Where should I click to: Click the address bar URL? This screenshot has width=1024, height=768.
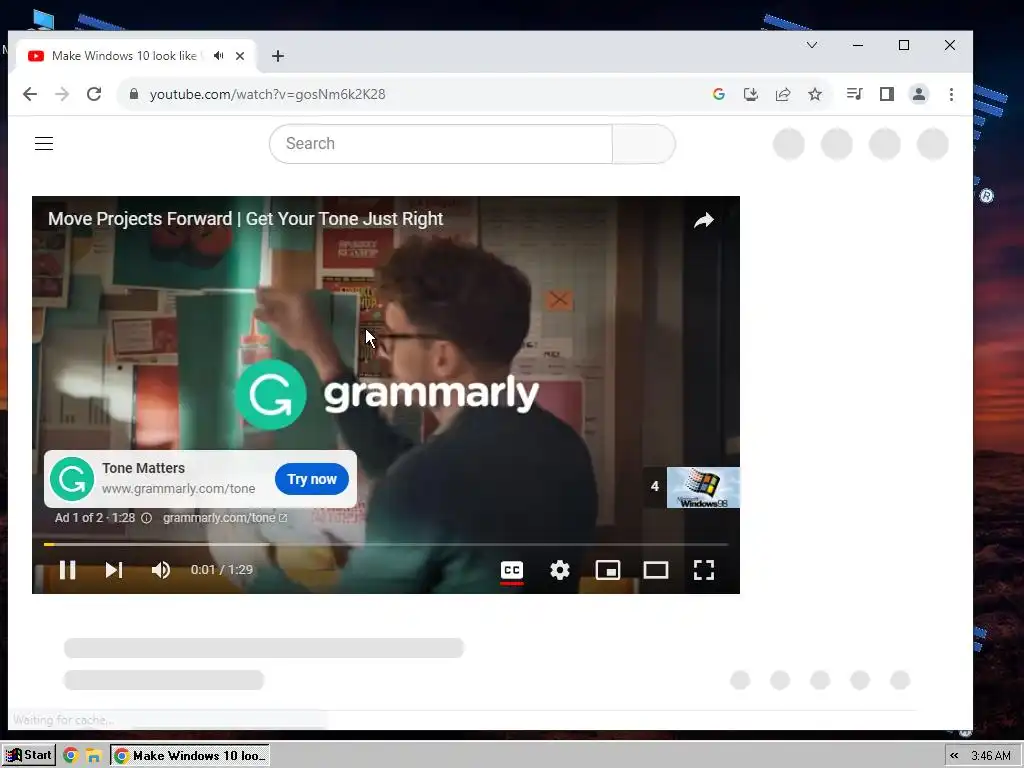click(268, 94)
